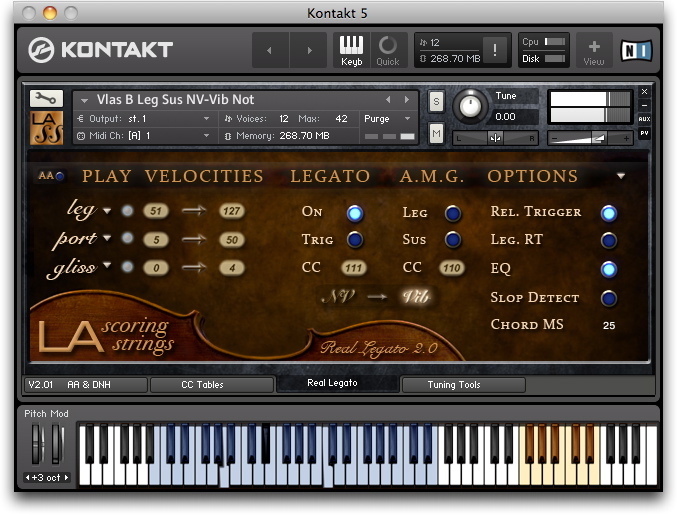Image resolution: width=677 pixels, height=515 pixels.
Task: Open the dropdown arrow right of OPTIONS
Action: tap(621, 176)
